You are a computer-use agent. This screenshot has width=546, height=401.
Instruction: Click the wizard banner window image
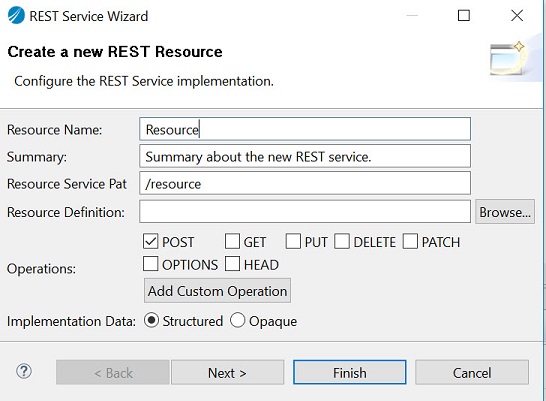508,59
